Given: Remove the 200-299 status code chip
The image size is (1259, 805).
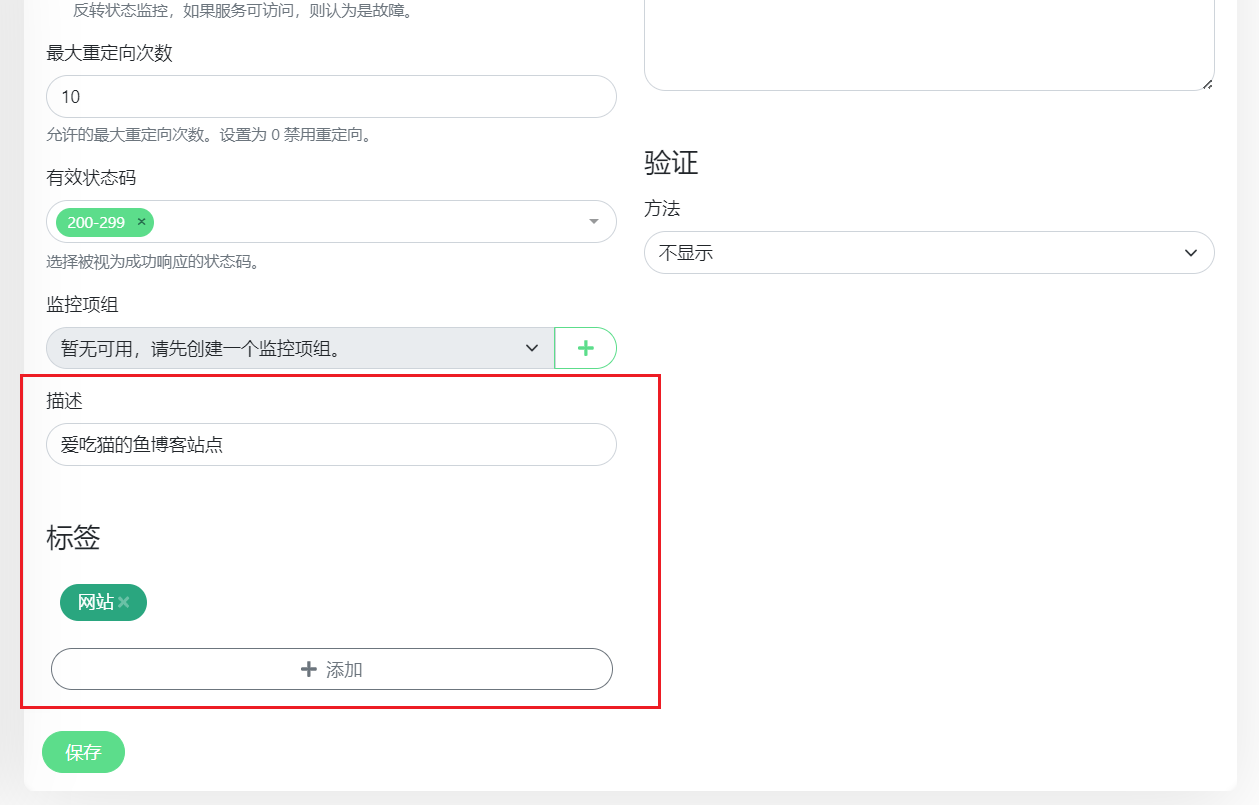Looking at the screenshot, I should pos(141,222).
